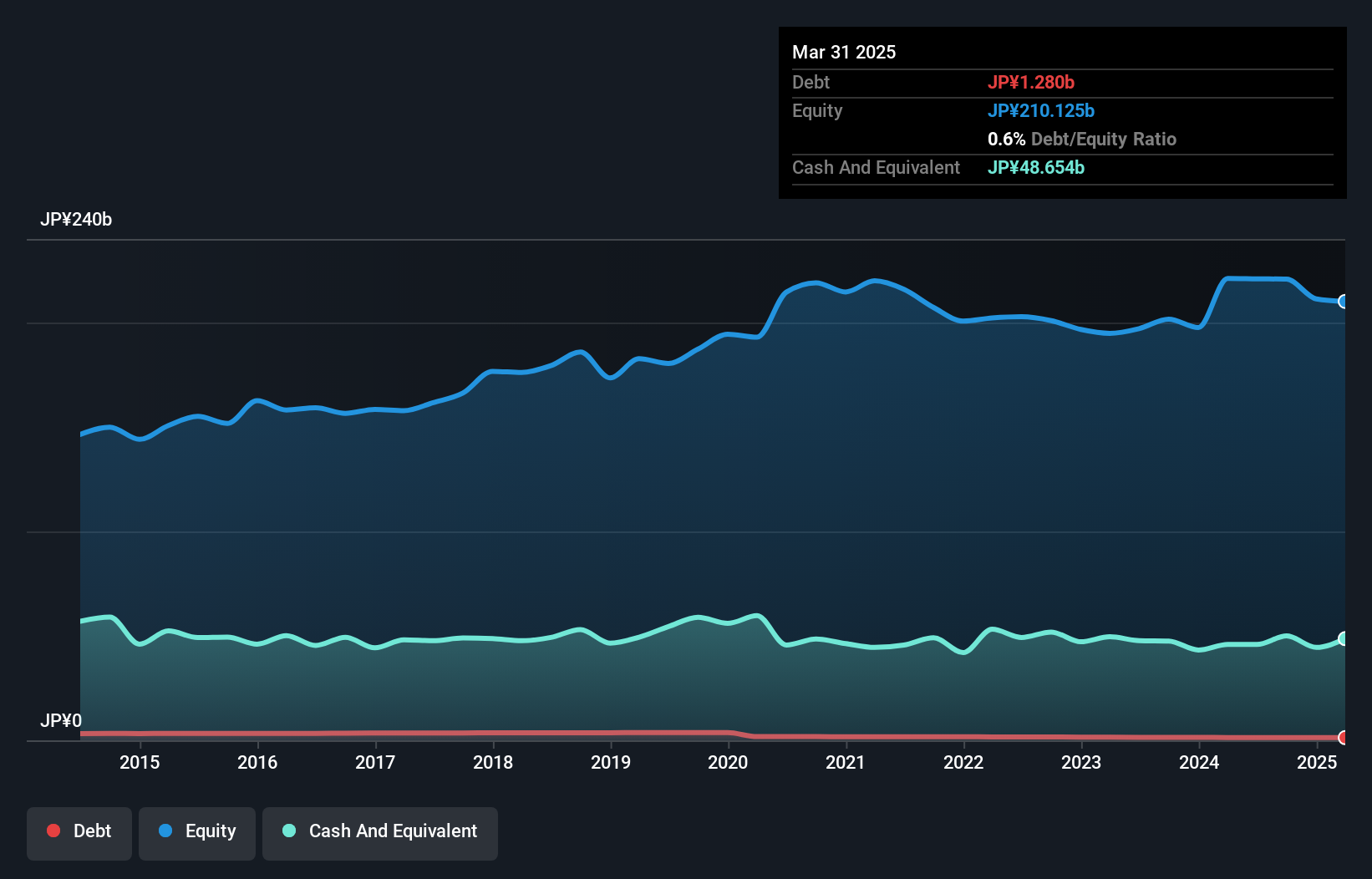The width and height of the screenshot is (1372, 879).
Task: Click the 2015 x-axis label
Action: coord(140,762)
